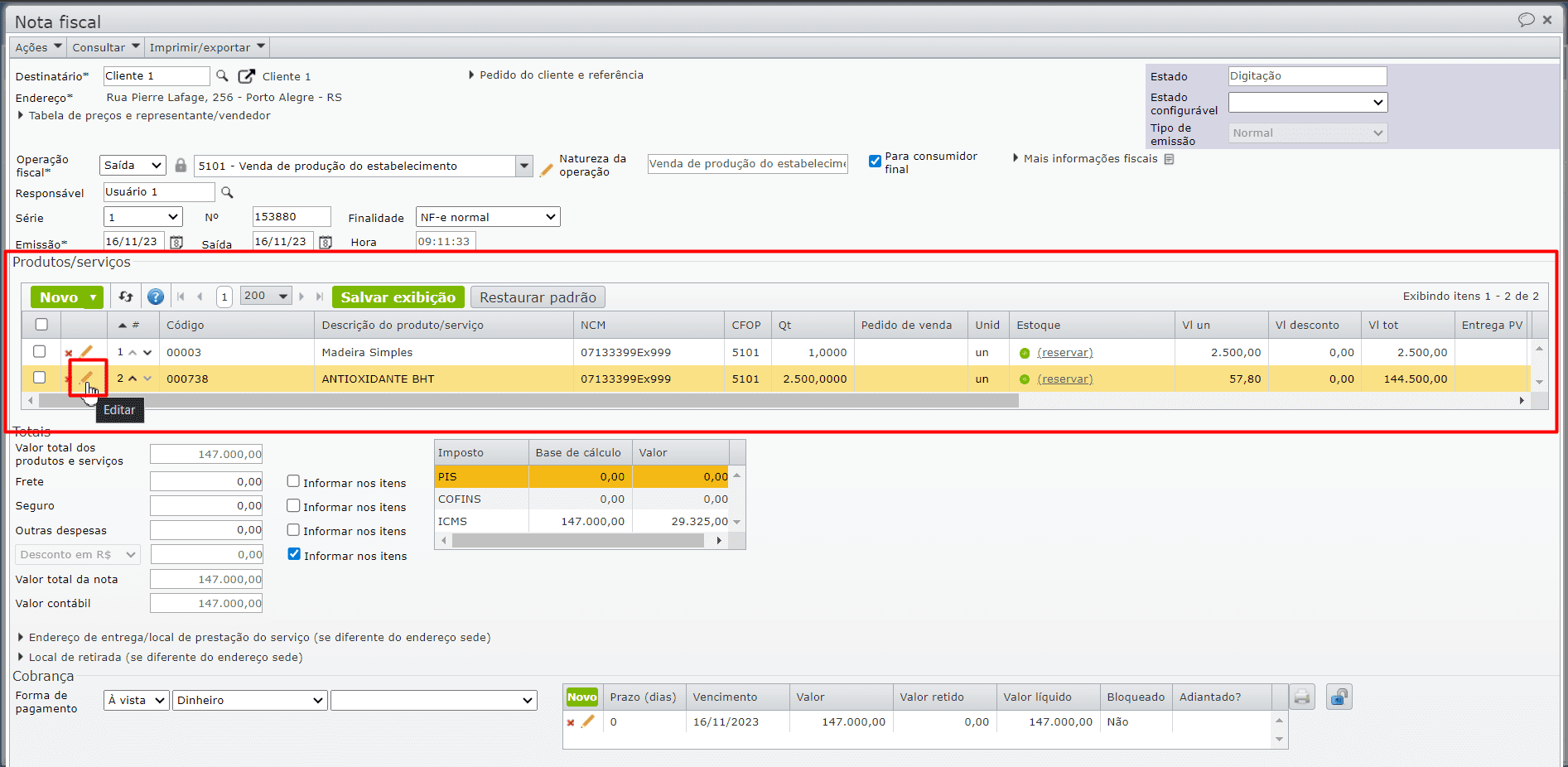Click the tax table horizontal scrollbar

[x=578, y=541]
